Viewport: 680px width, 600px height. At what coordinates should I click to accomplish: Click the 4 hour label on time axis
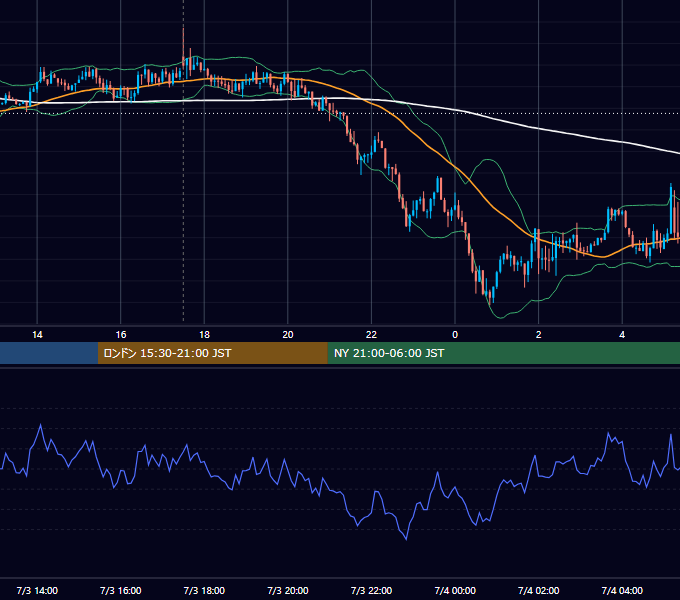622,335
